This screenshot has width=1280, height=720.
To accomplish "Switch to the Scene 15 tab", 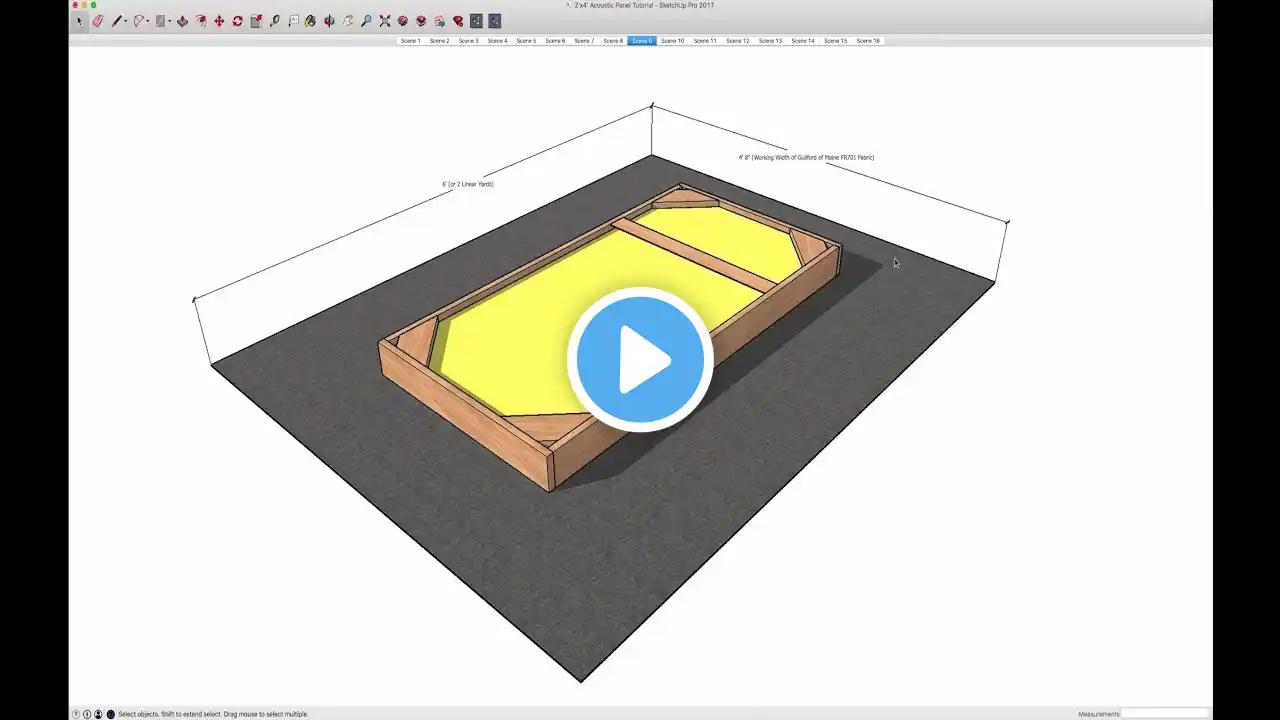I will [x=835, y=41].
